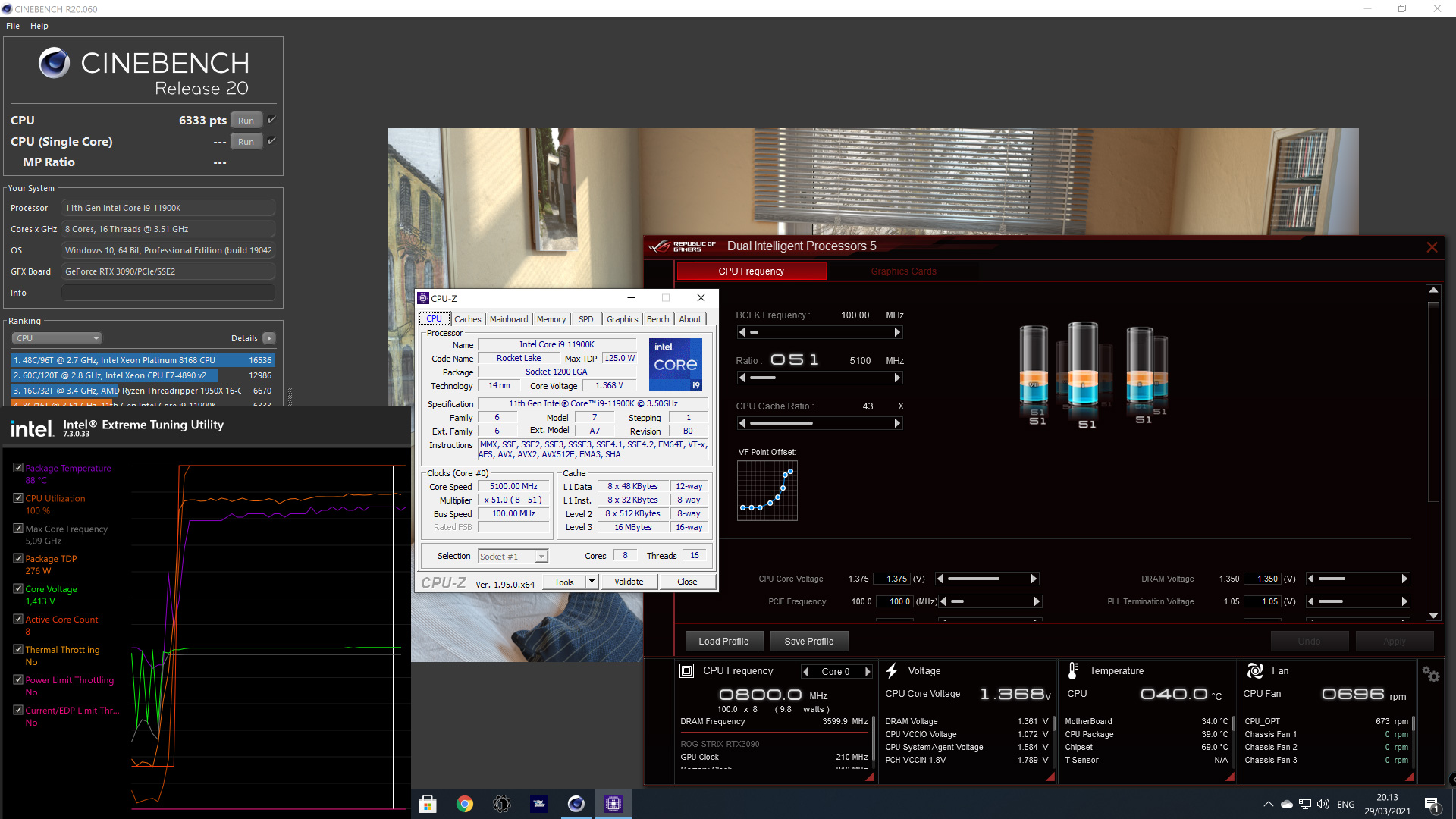Switch to CPU-Z via taskbar icon
The image size is (1456, 819).
point(613,804)
